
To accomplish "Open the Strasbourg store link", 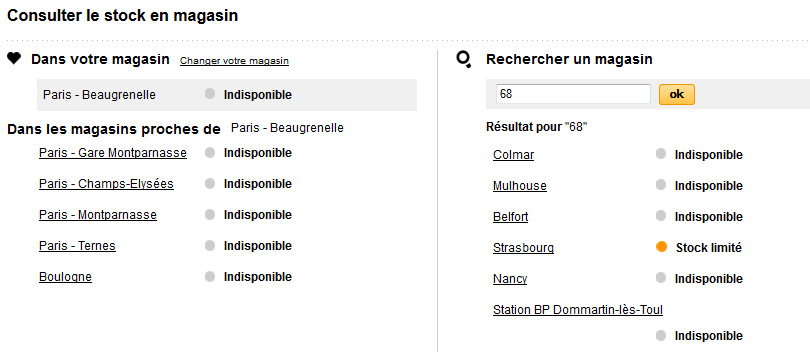I will [x=523, y=248].
